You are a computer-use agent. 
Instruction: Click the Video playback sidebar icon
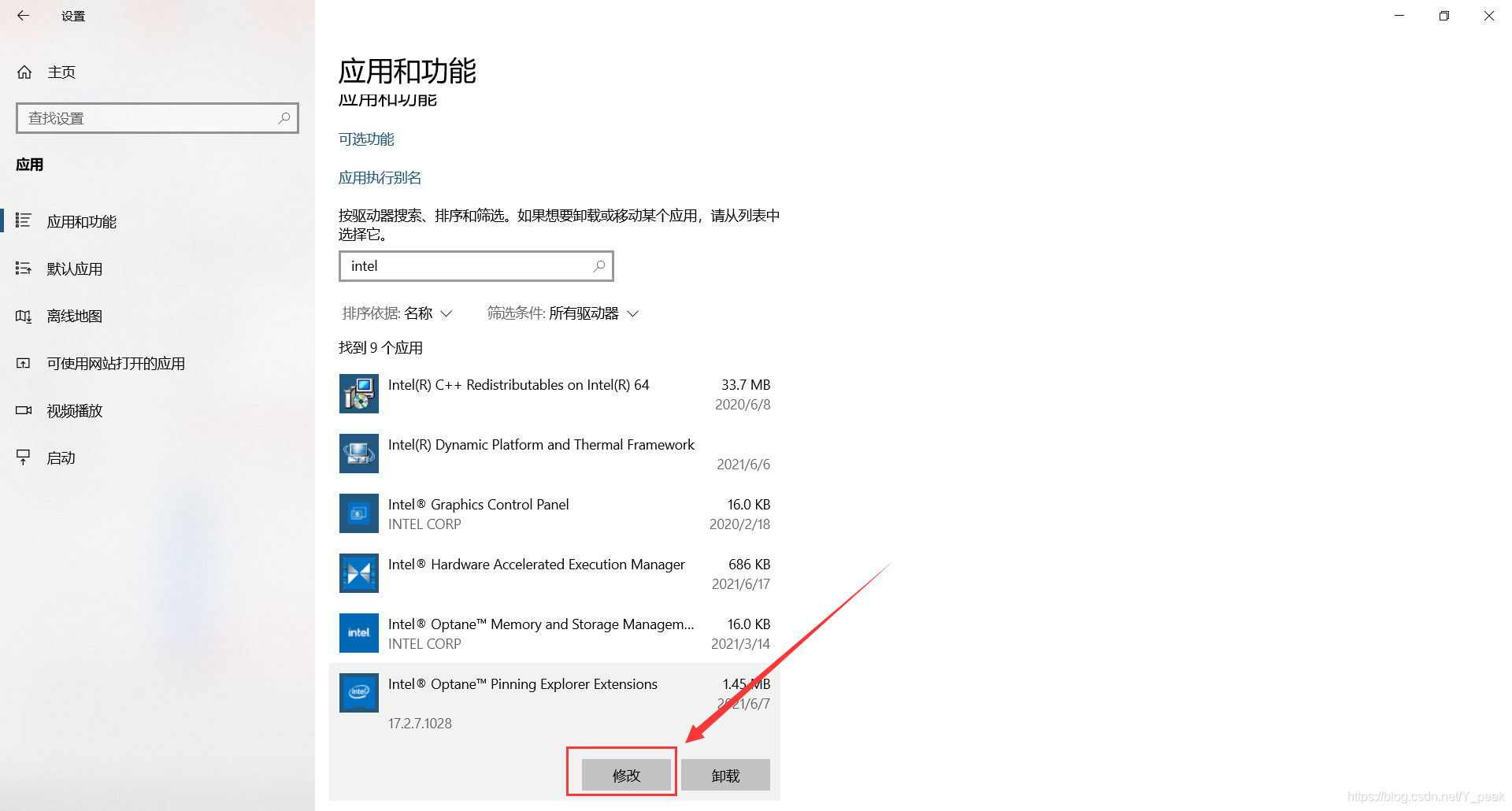point(24,410)
